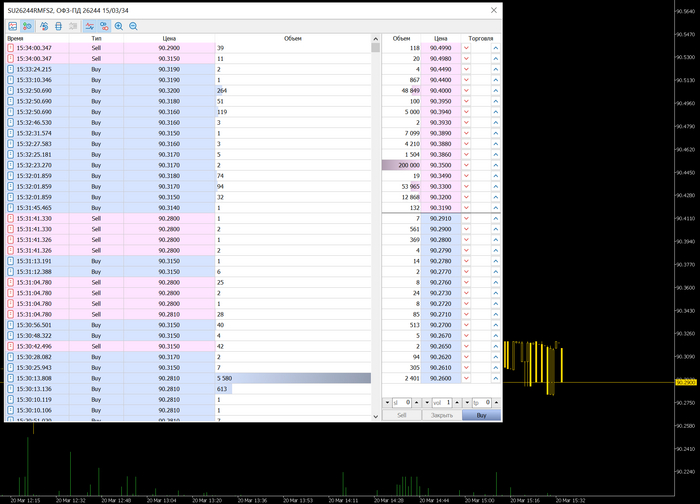Select the Buy deal row at 15:31:45.465
This screenshot has width=700, height=504.
[188, 208]
